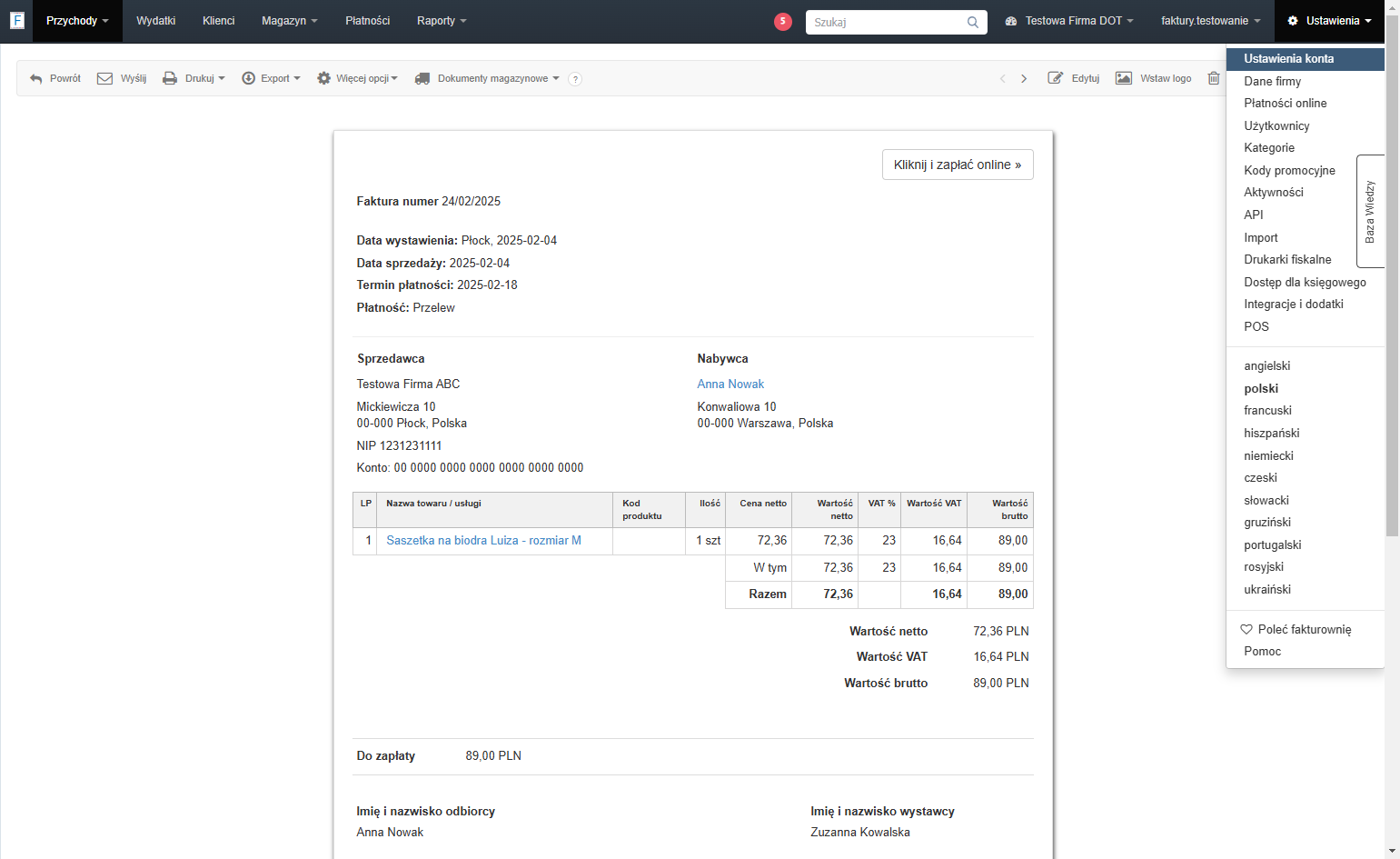Open the notifications badge showing 5
Image resolution: width=1400 pixels, height=859 pixels.
[x=783, y=21]
